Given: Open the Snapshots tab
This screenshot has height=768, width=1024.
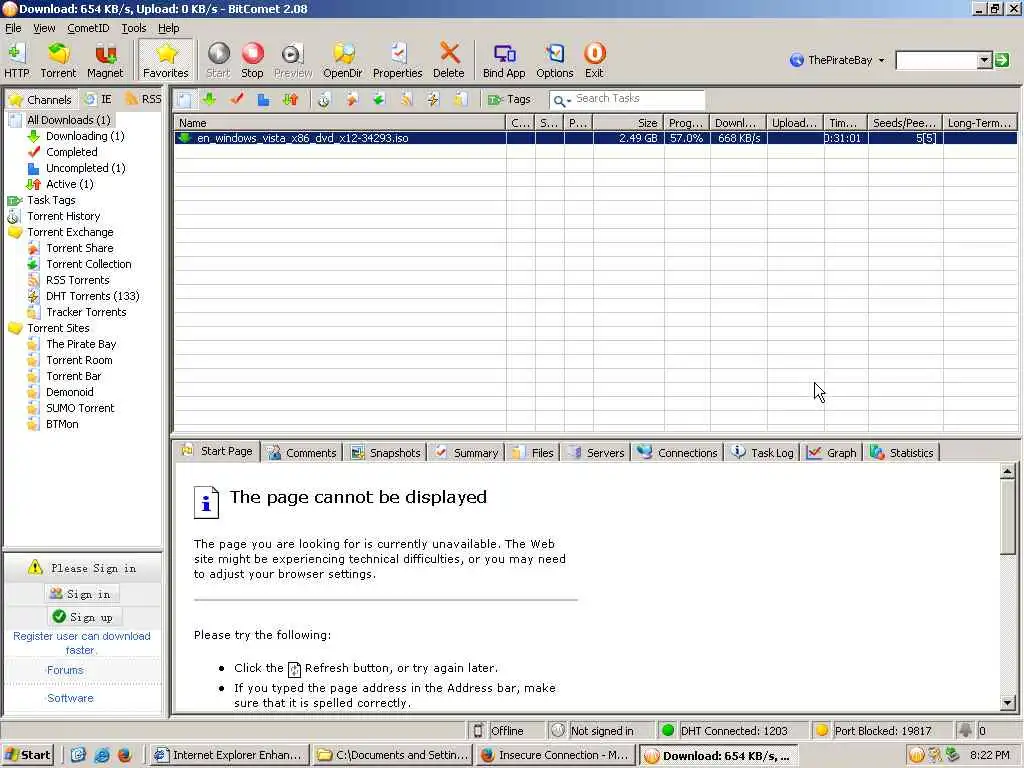Looking at the screenshot, I should coord(385,453).
